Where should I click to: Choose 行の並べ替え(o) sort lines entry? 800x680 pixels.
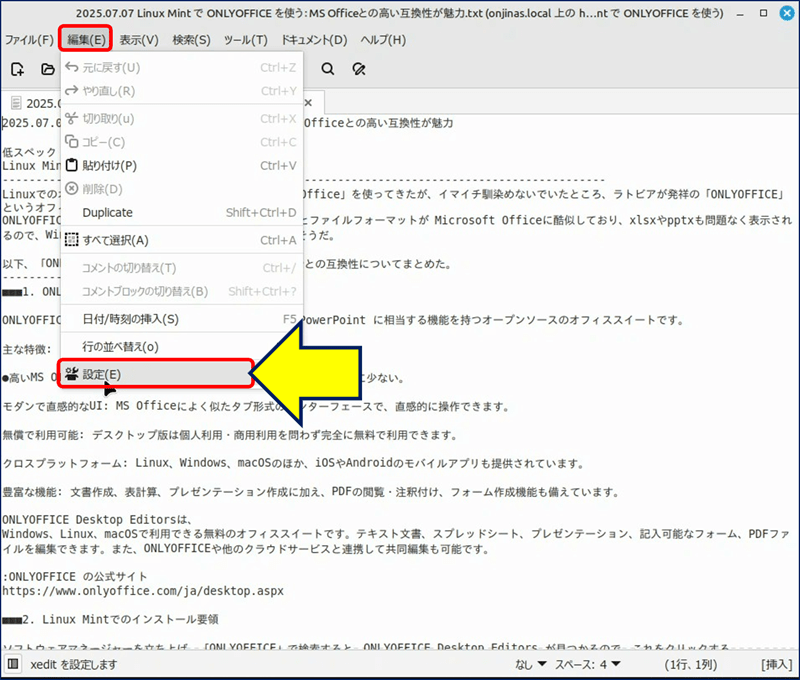pyautogui.click(x=182, y=347)
